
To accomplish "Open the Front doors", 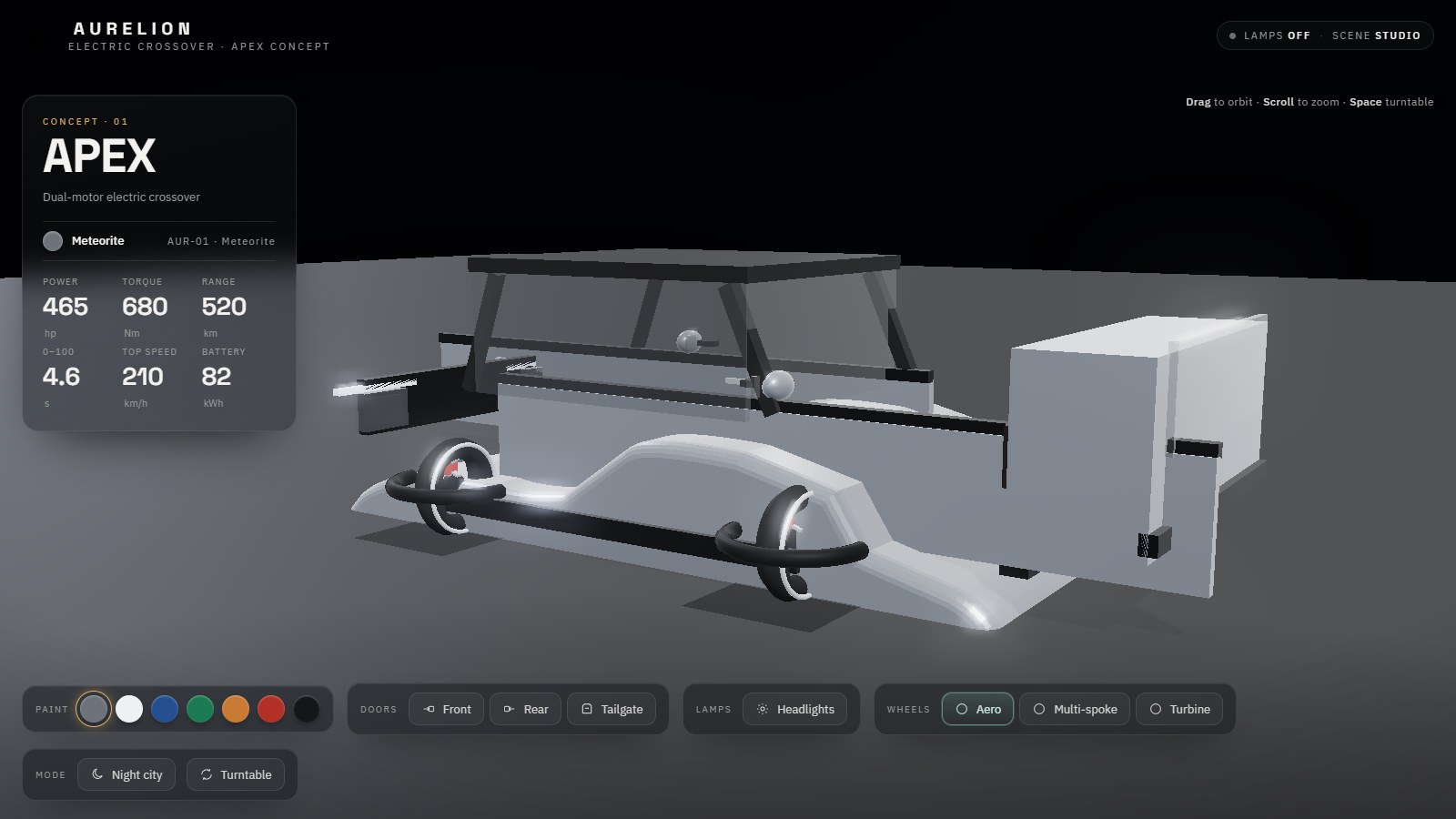I will (447, 709).
